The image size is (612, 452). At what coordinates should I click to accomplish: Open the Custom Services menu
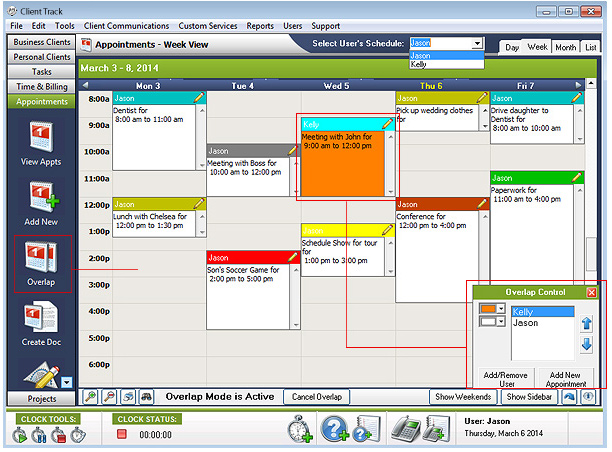[x=208, y=26]
